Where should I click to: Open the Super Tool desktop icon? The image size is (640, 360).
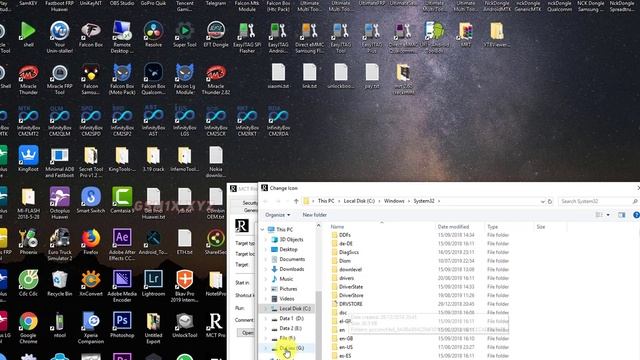(x=184, y=34)
